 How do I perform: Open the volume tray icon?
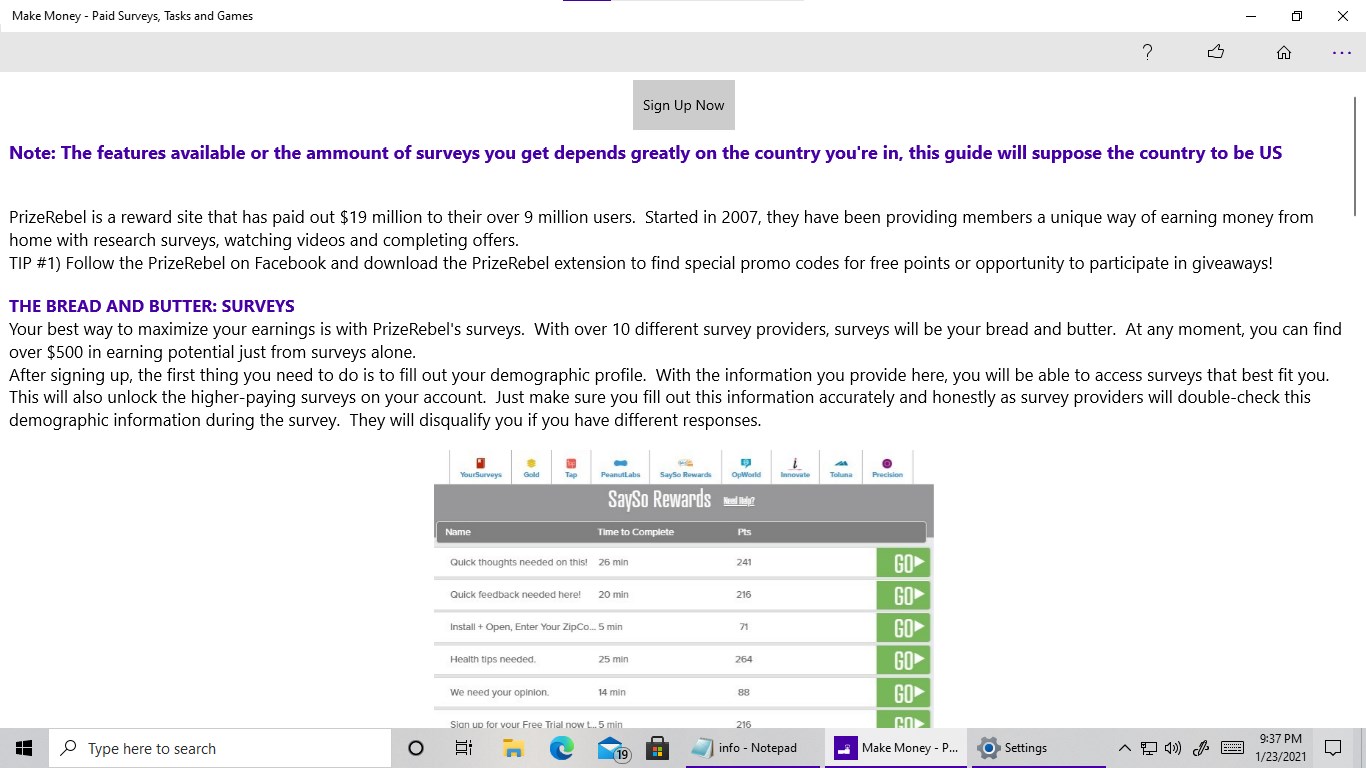click(1173, 748)
